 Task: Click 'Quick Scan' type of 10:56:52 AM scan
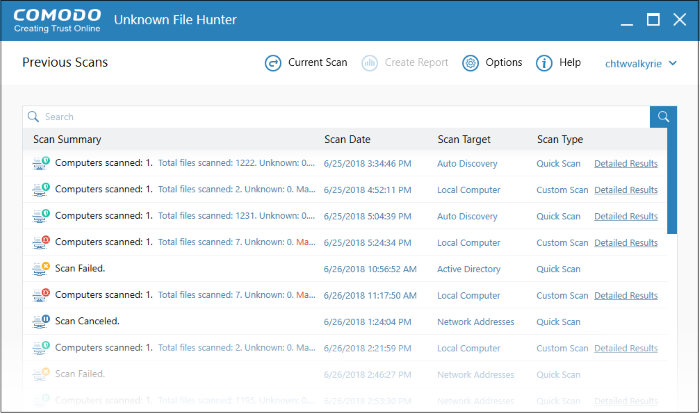(558, 269)
